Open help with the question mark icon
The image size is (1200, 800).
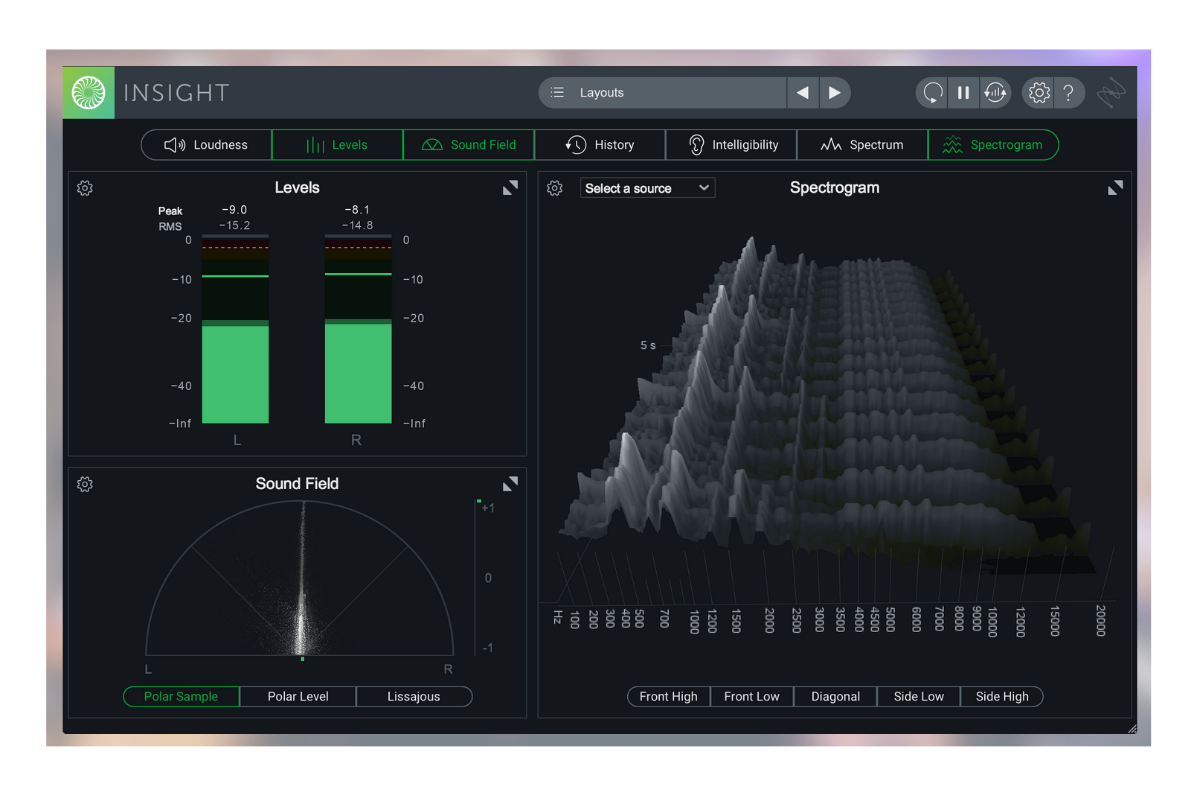(x=1068, y=93)
